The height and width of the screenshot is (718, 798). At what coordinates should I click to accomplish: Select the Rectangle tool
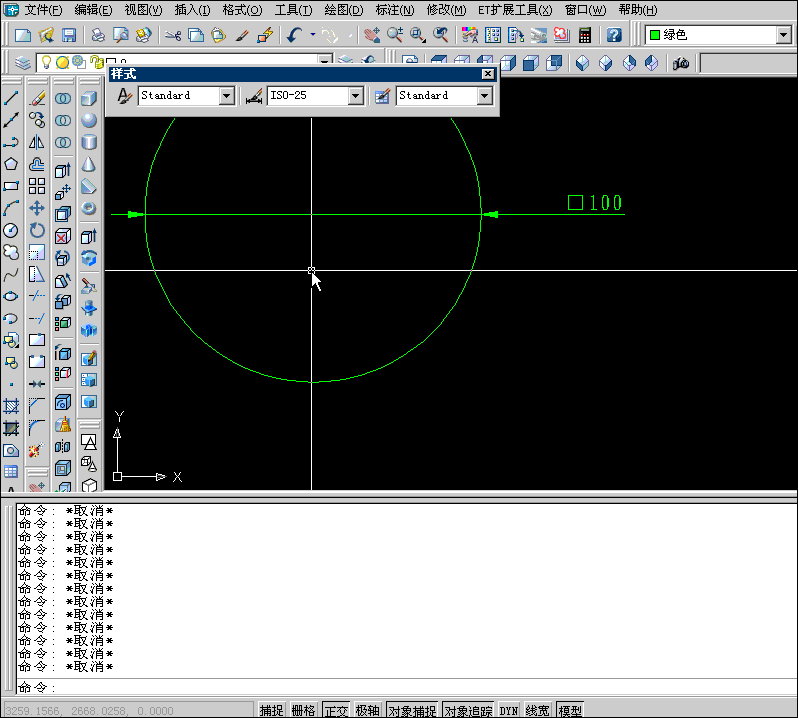[11, 186]
